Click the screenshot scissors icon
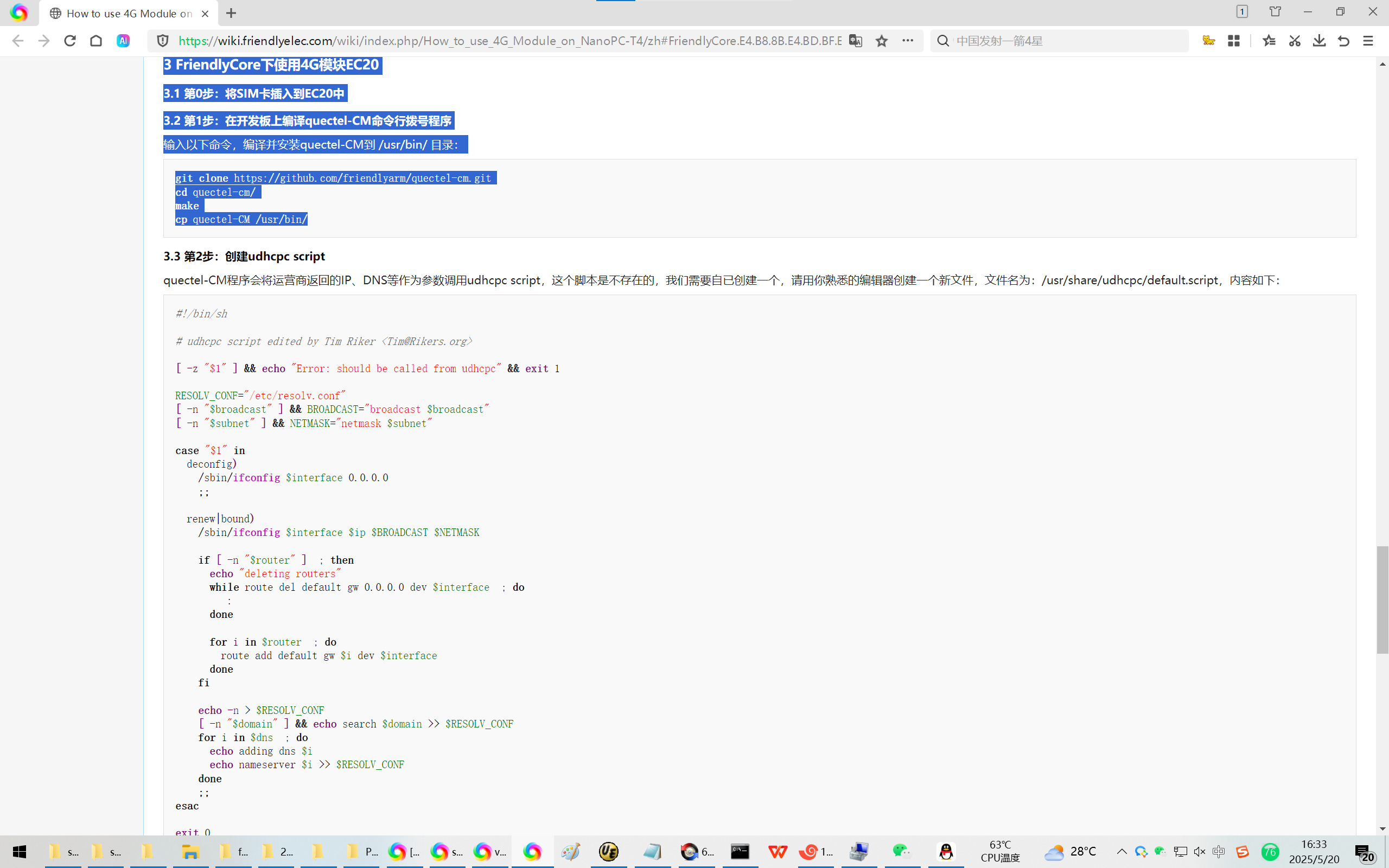The image size is (1389, 868). 1294,41
